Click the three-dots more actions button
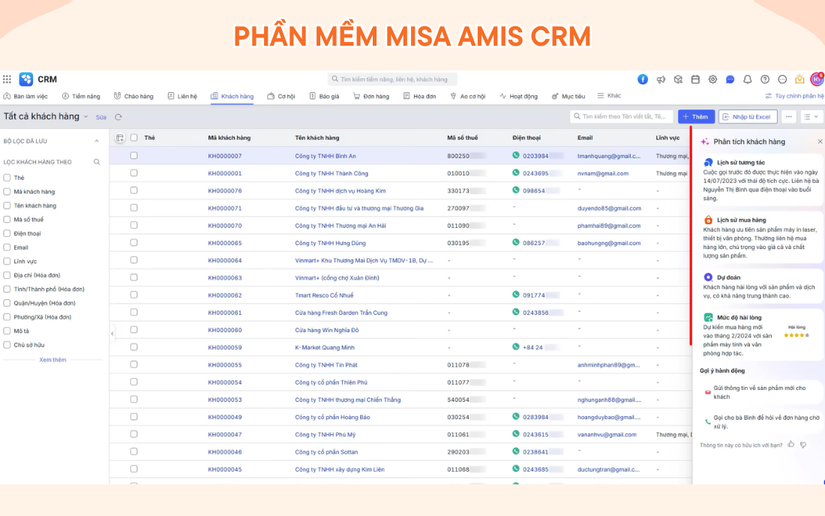825x516 pixels. (x=788, y=117)
